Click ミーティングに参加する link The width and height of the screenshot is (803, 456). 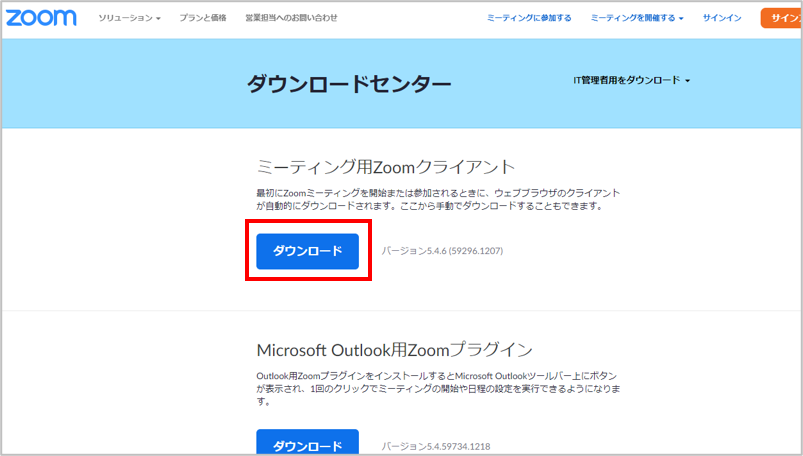pyautogui.click(x=529, y=18)
